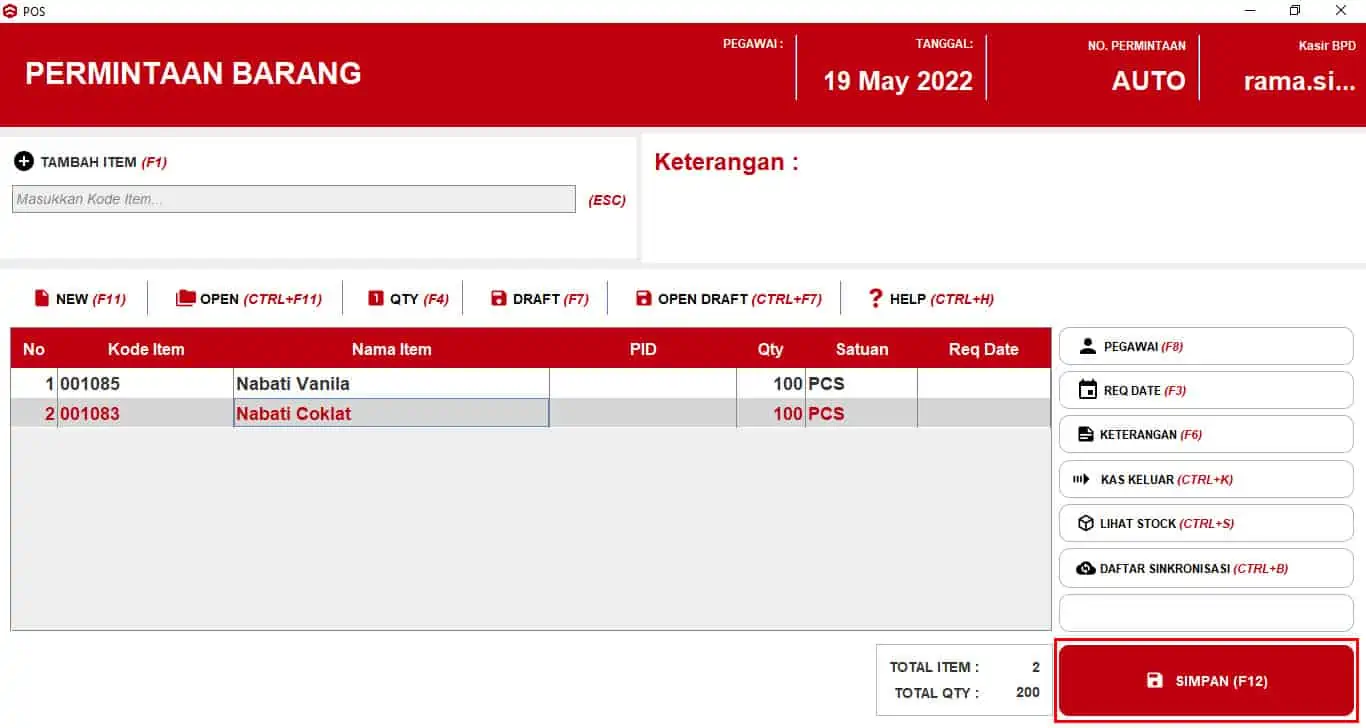Click the plus icon beside TAMBAH ITEM
The height and width of the screenshot is (728, 1366).
[x=24, y=161]
